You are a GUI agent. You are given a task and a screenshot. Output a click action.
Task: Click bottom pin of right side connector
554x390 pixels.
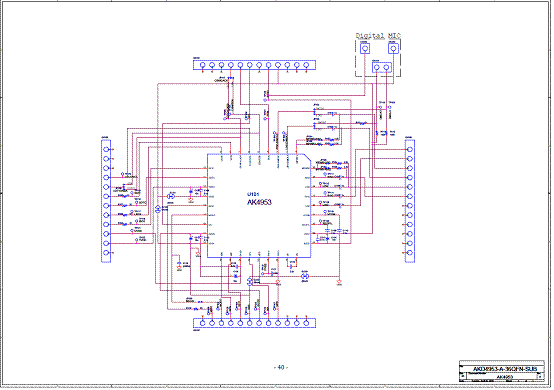pyautogui.click(x=410, y=253)
